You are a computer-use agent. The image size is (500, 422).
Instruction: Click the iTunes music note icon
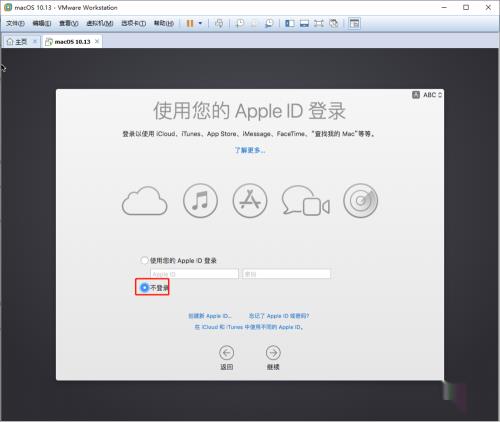[200, 201]
